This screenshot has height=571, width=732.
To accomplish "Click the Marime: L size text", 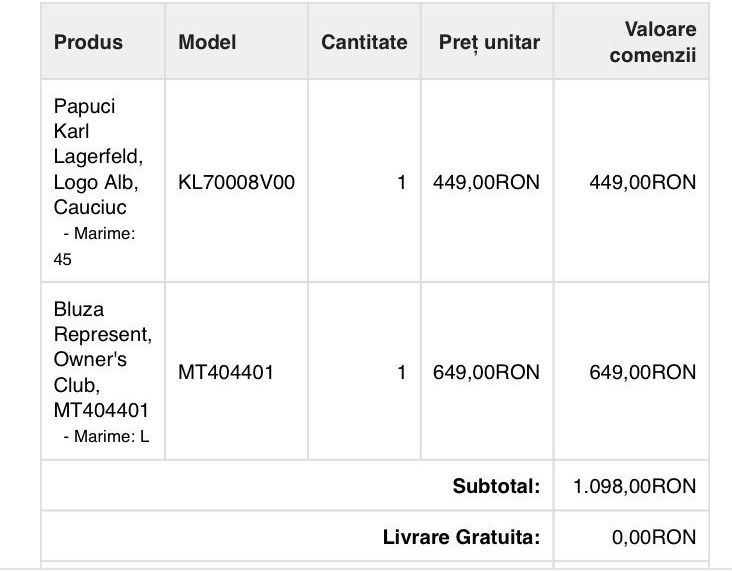I will click(106, 436).
